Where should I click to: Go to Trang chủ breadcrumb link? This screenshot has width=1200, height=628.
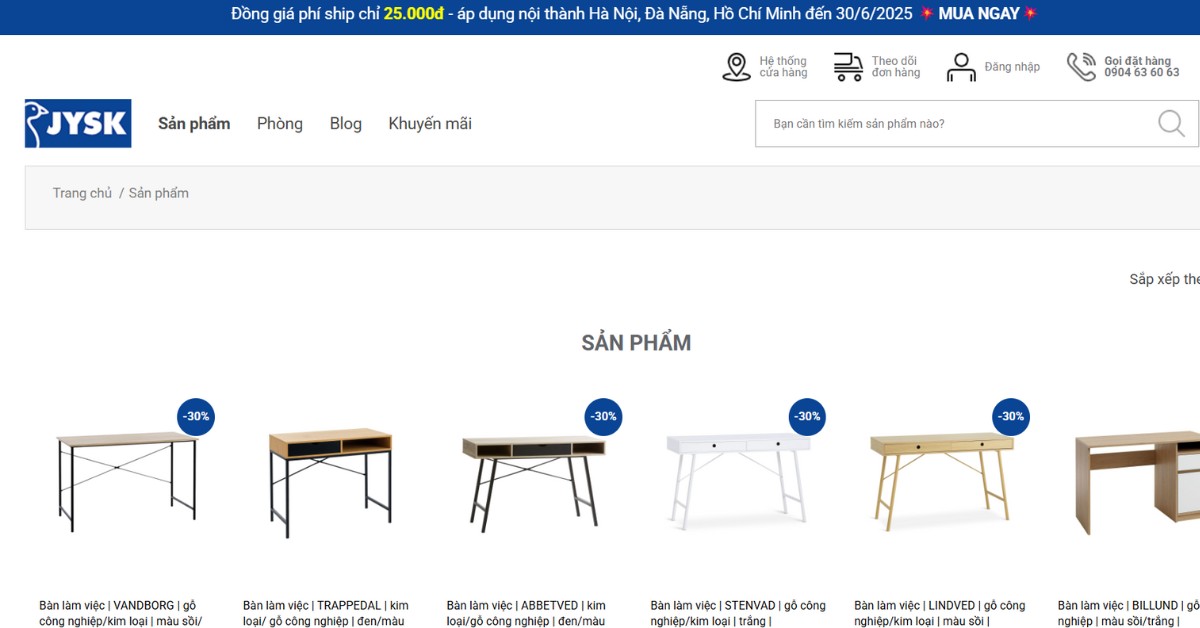point(82,193)
